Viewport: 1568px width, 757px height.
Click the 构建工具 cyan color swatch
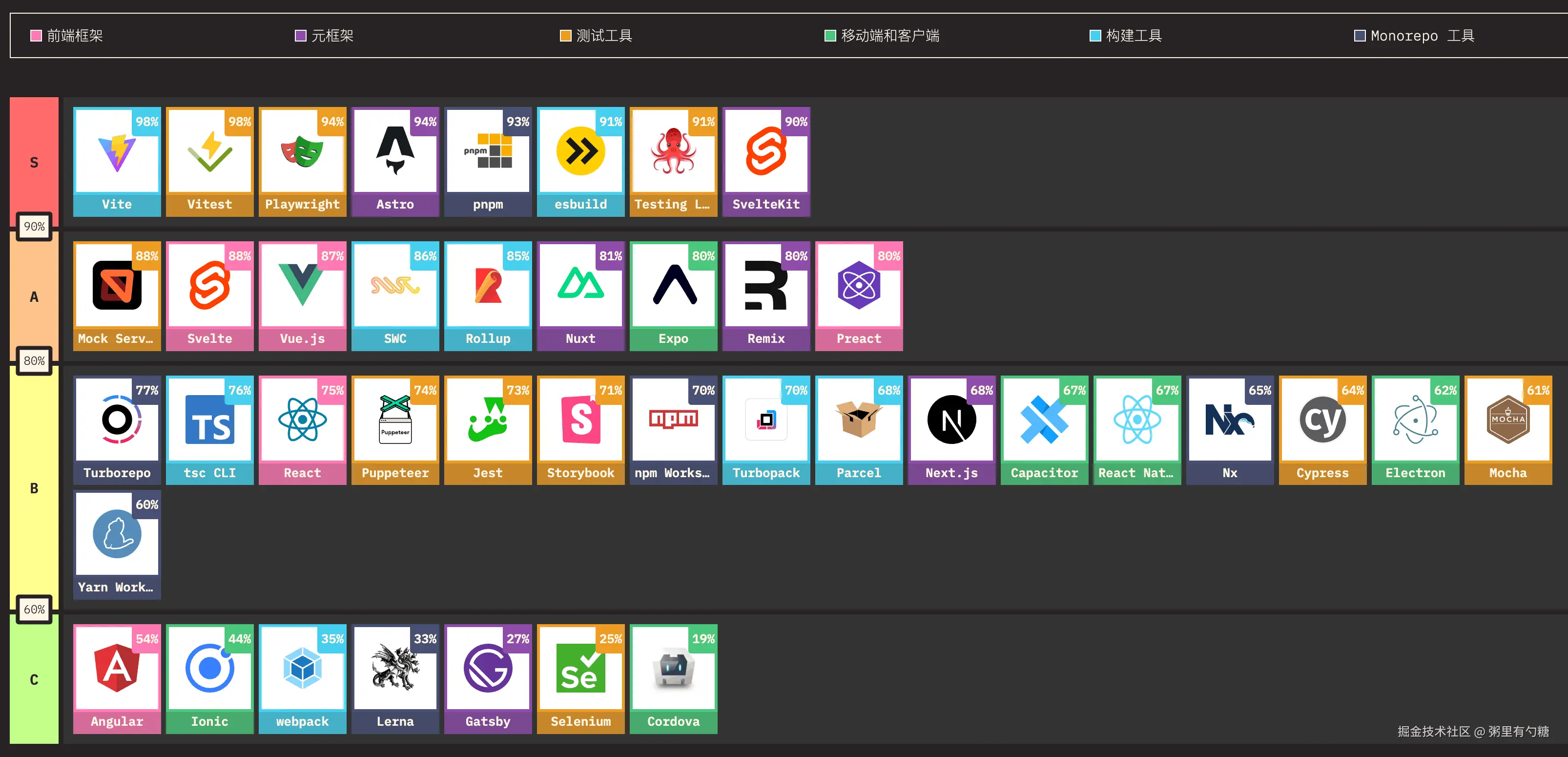(x=1094, y=36)
